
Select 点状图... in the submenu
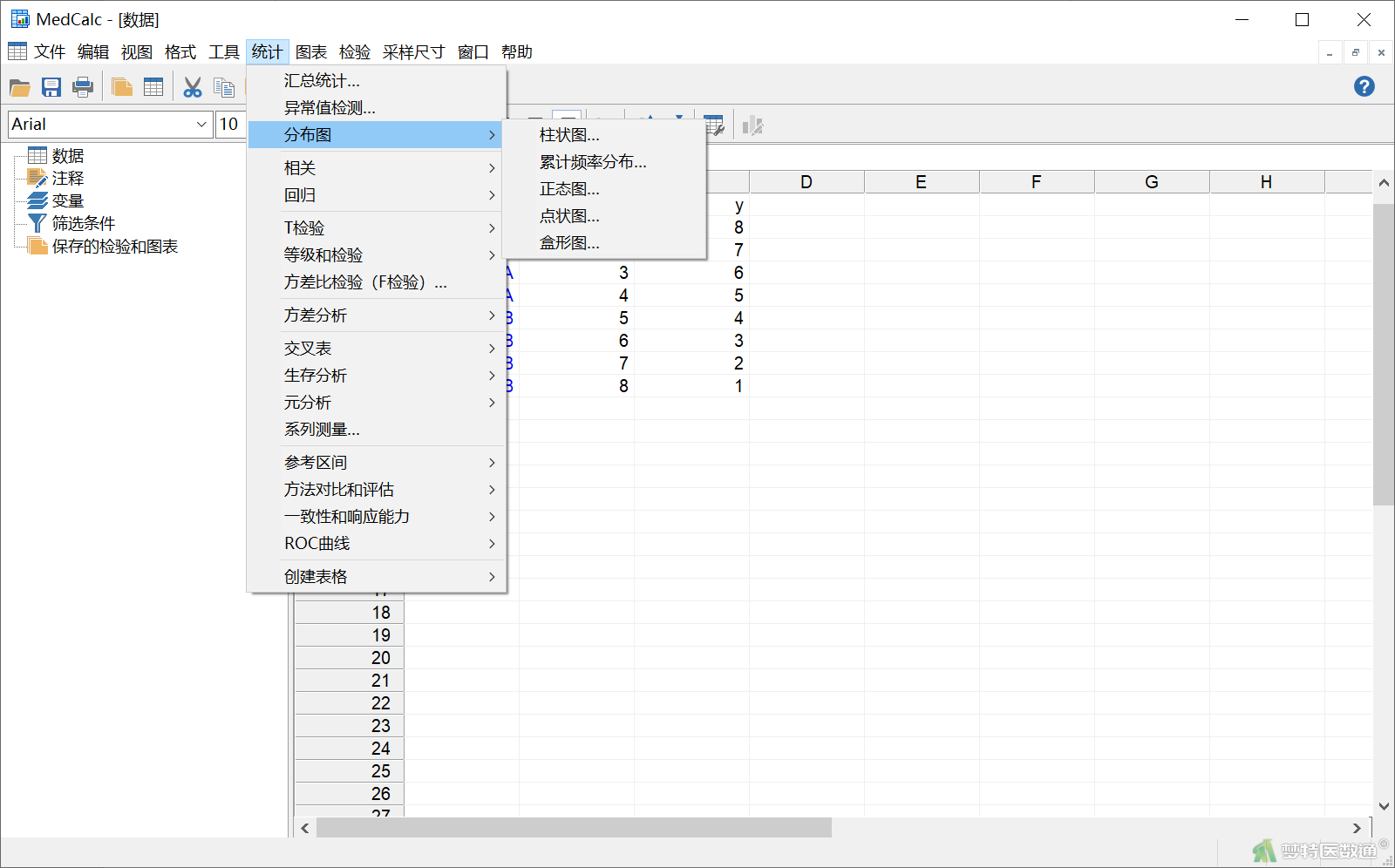click(604, 216)
